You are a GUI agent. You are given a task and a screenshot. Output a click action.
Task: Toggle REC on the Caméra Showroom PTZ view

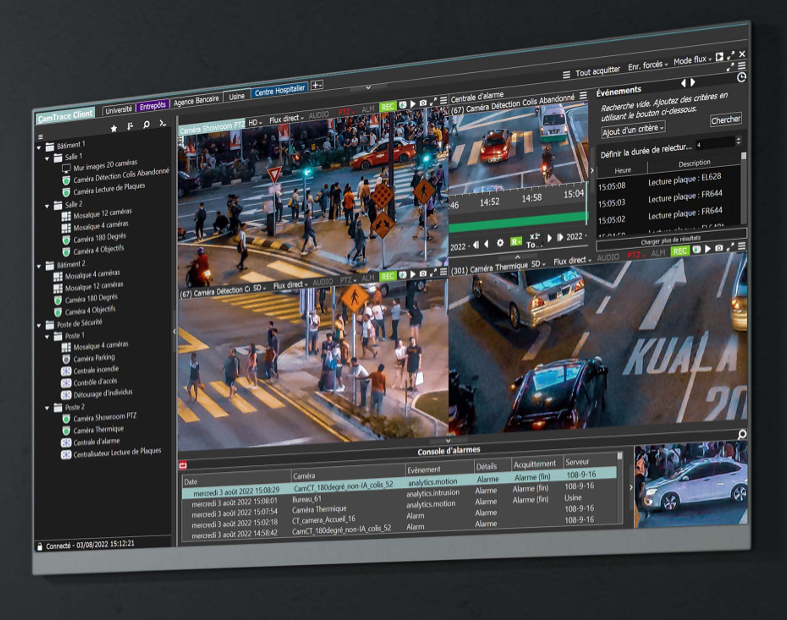click(x=388, y=107)
